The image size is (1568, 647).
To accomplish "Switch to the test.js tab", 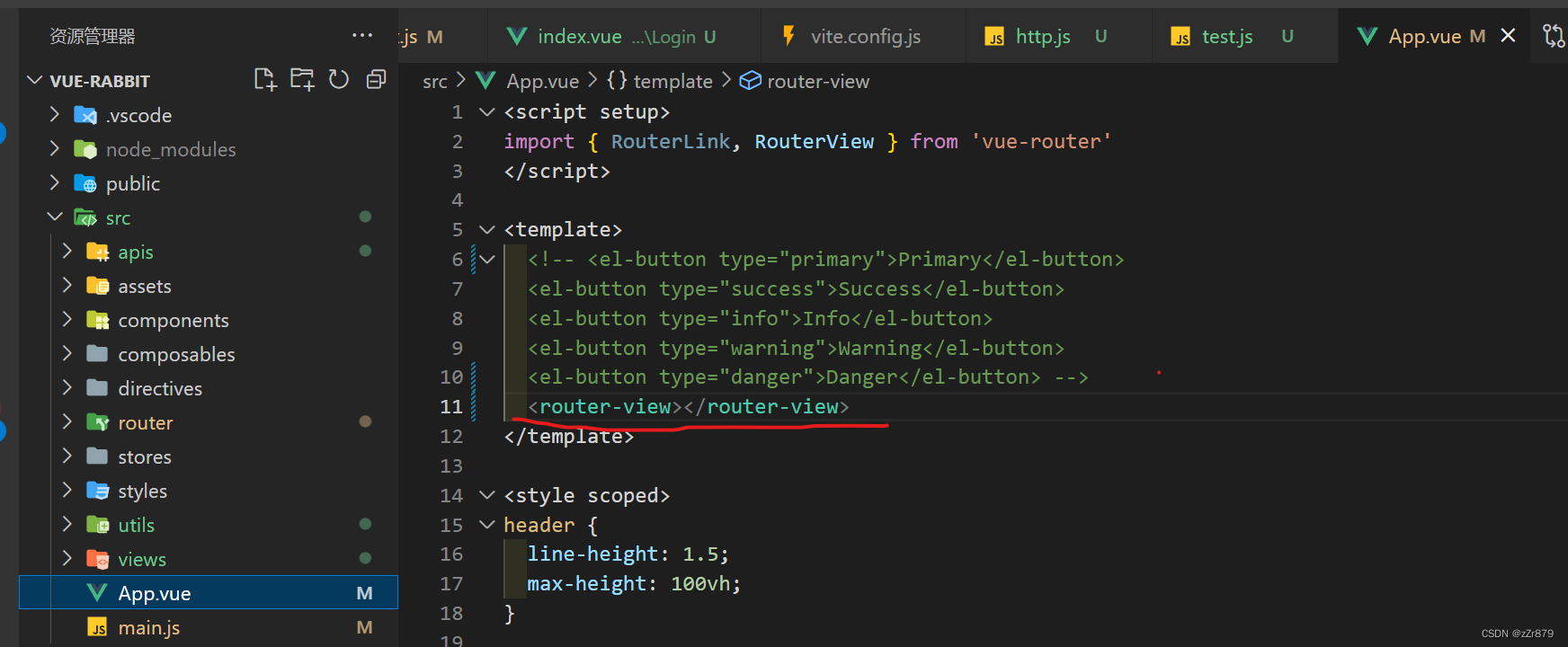I will [x=1245, y=36].
